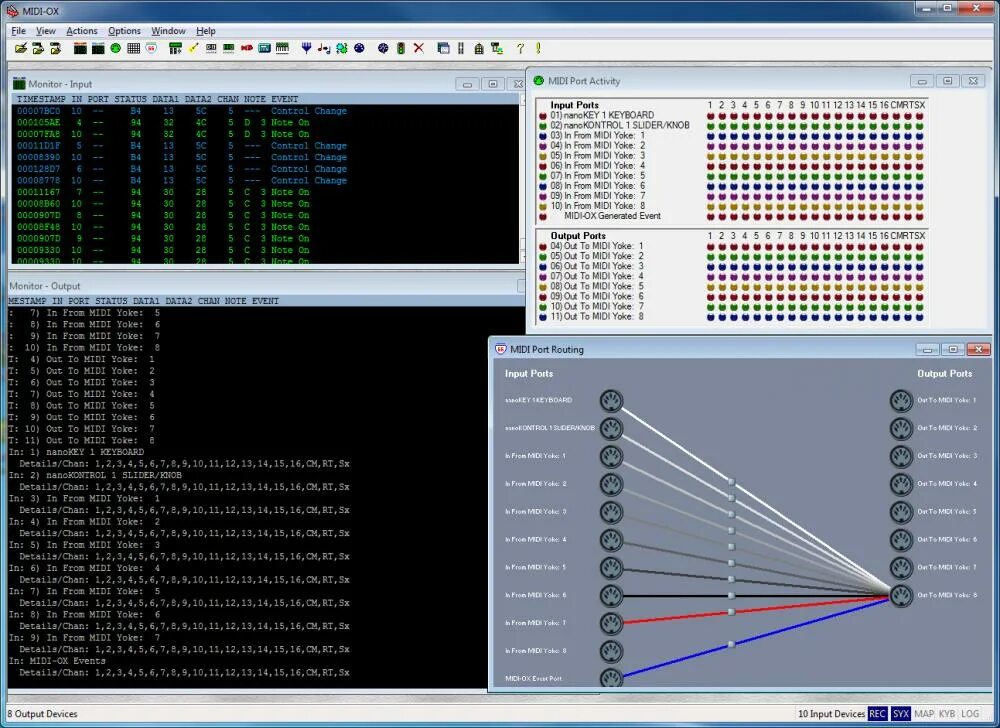
Task: Click Monitor - Output window title
Action: [x=45, y=286]
